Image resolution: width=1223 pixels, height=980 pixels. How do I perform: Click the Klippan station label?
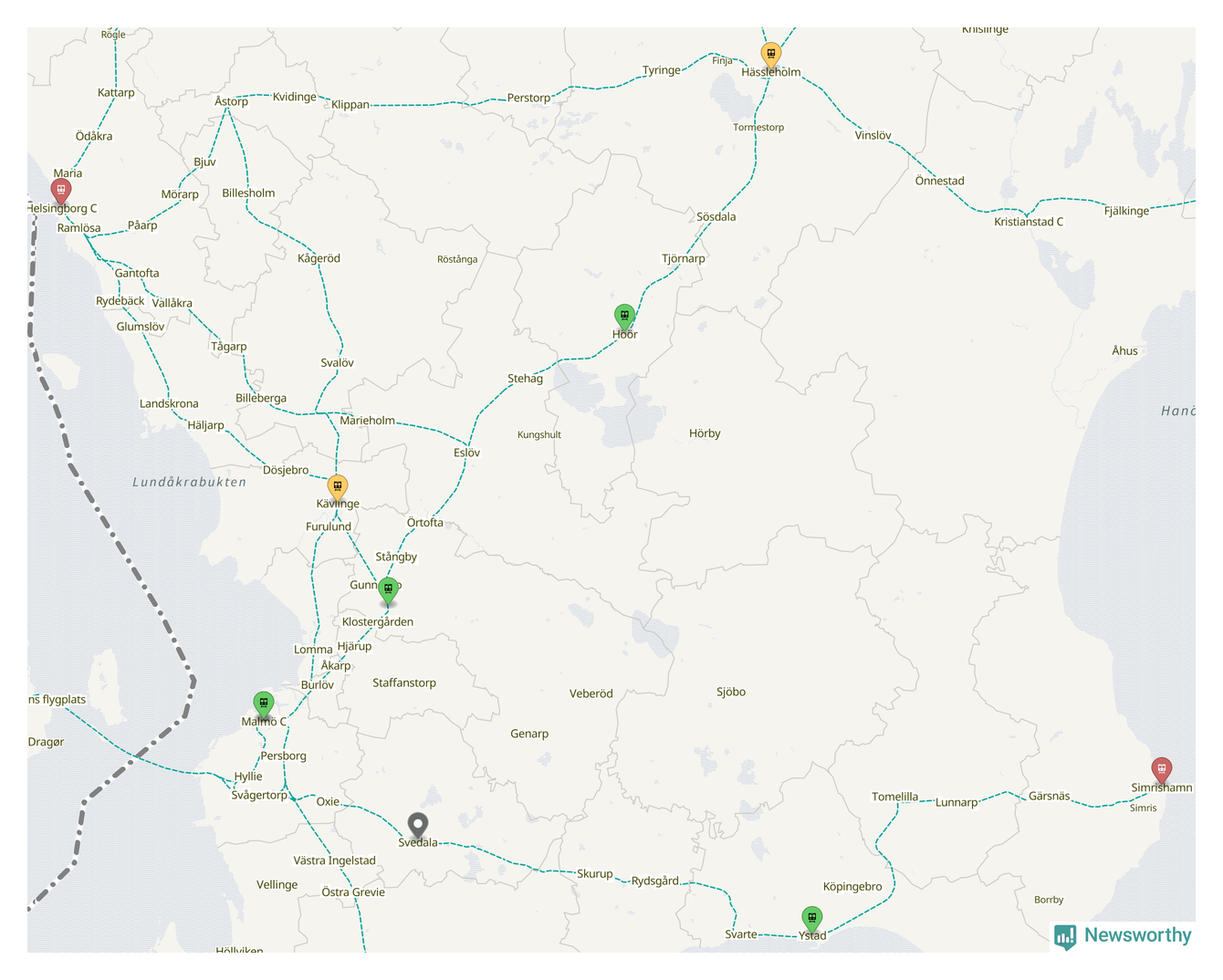click(x=350, y=105)
